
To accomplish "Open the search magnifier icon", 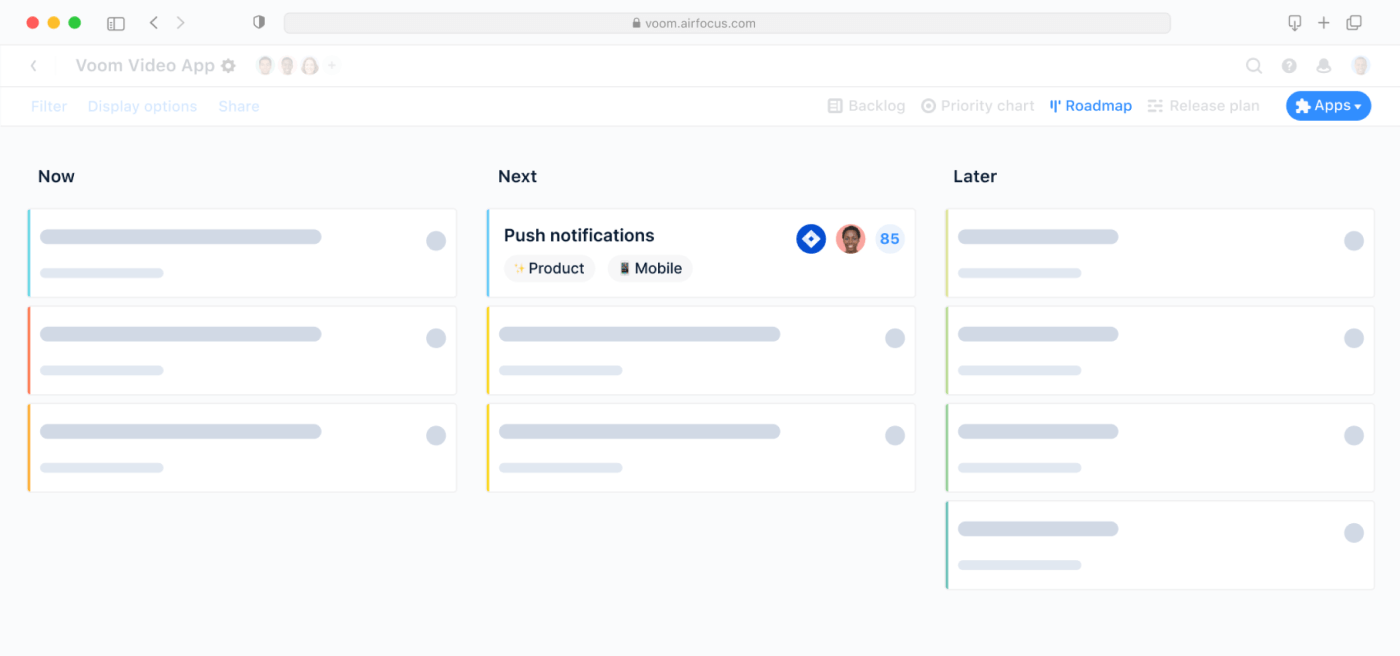I will [x=1254, y=65].
